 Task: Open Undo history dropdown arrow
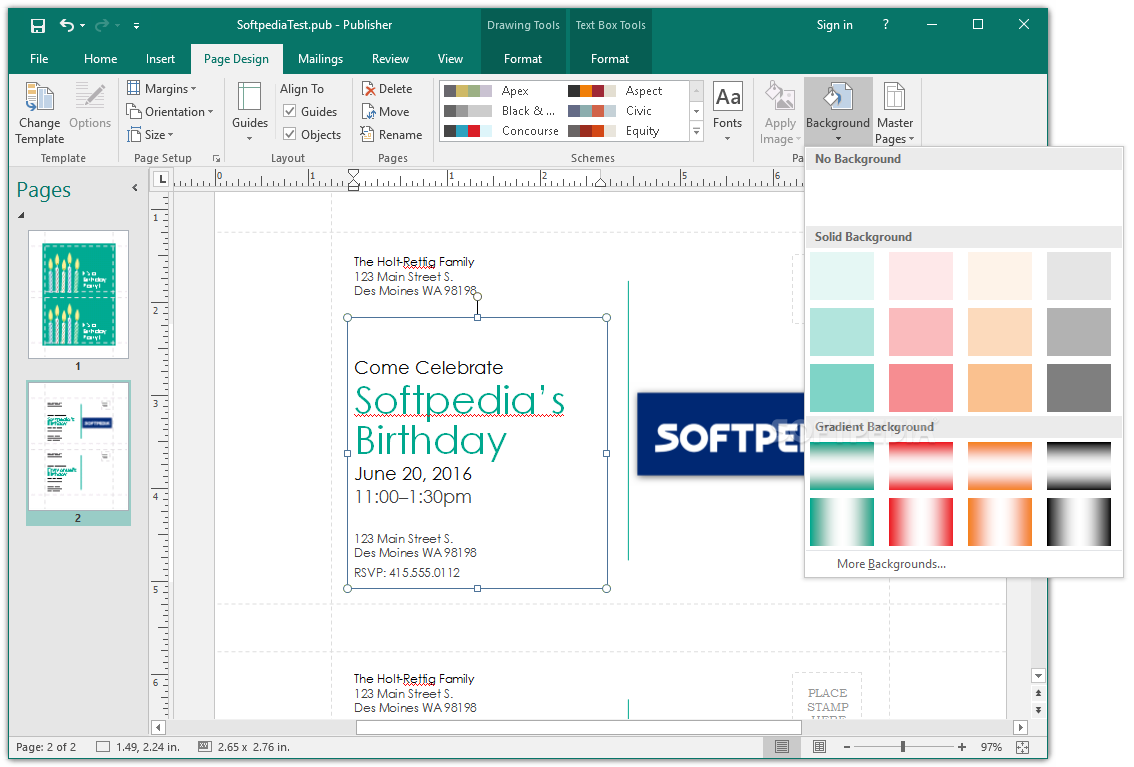click(x=82, y=25)
